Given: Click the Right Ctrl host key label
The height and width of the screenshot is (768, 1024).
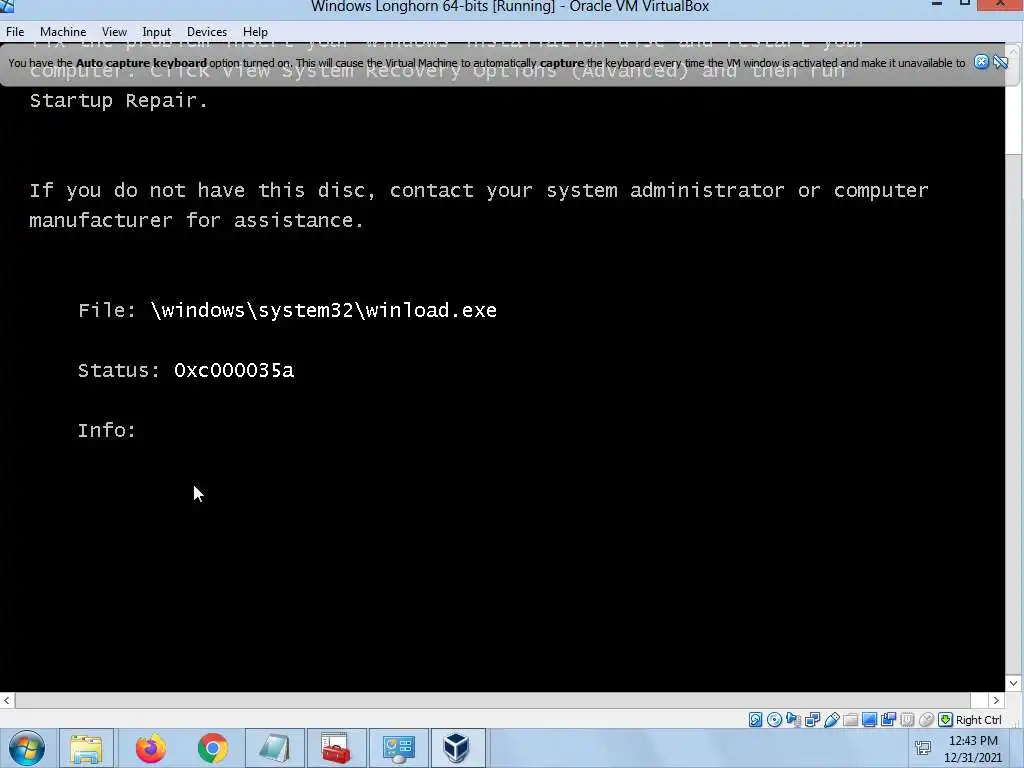Looking at the screenshot, I should [x=978, y=720].
